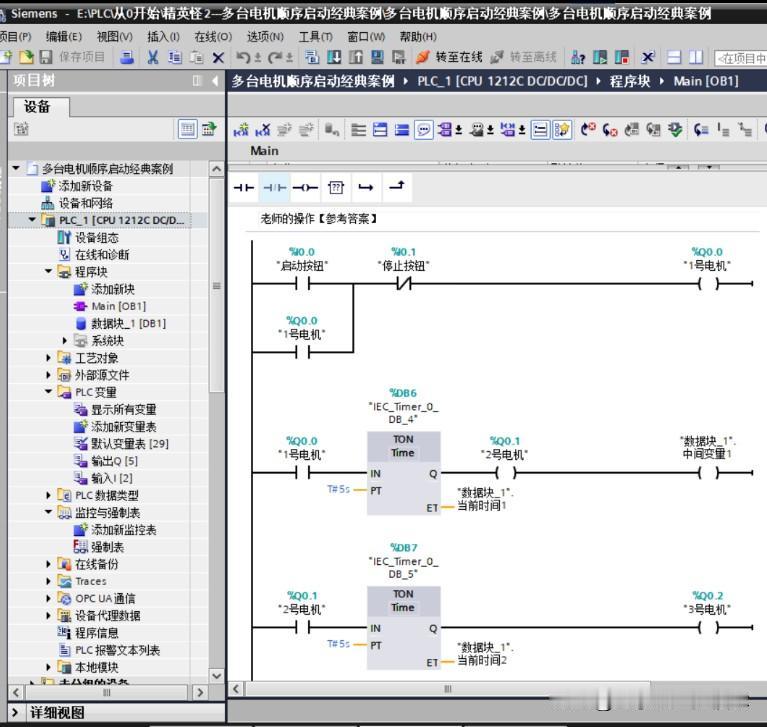This screenshot has width=767, height=727.
Task: Click the upload from device icon
Action: tap(356, 57)
